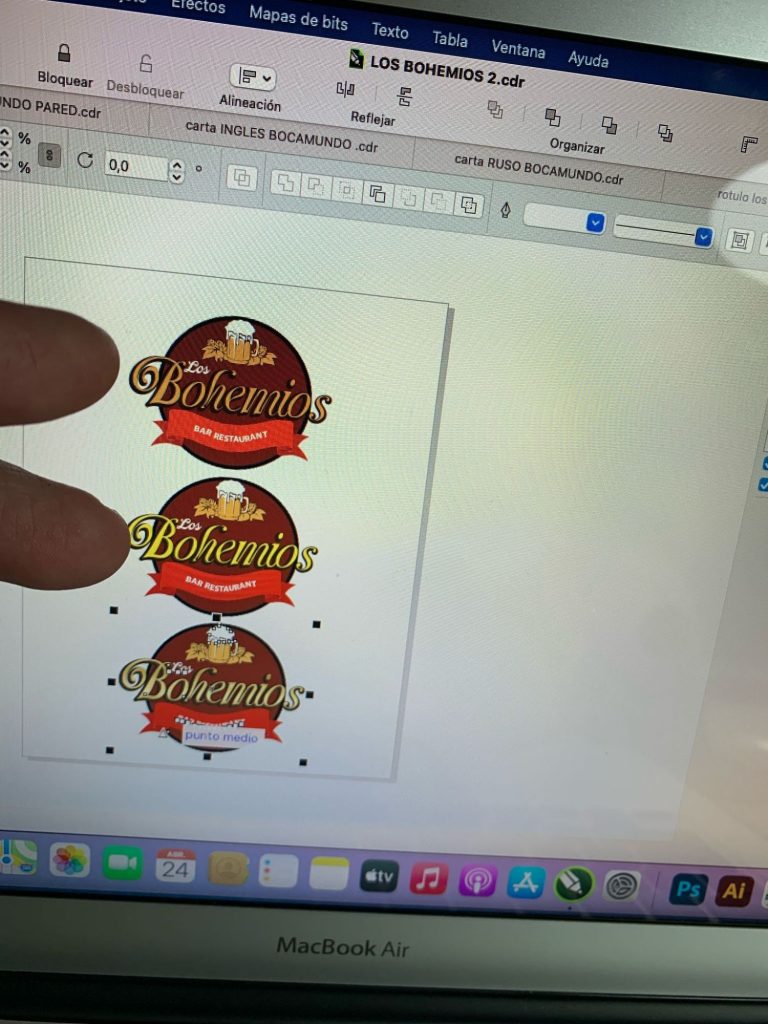Switch to carta INGLES BOCAMUNDO tab
The width and height of the screenshot is (768, 1024).
tap(282, 137)
